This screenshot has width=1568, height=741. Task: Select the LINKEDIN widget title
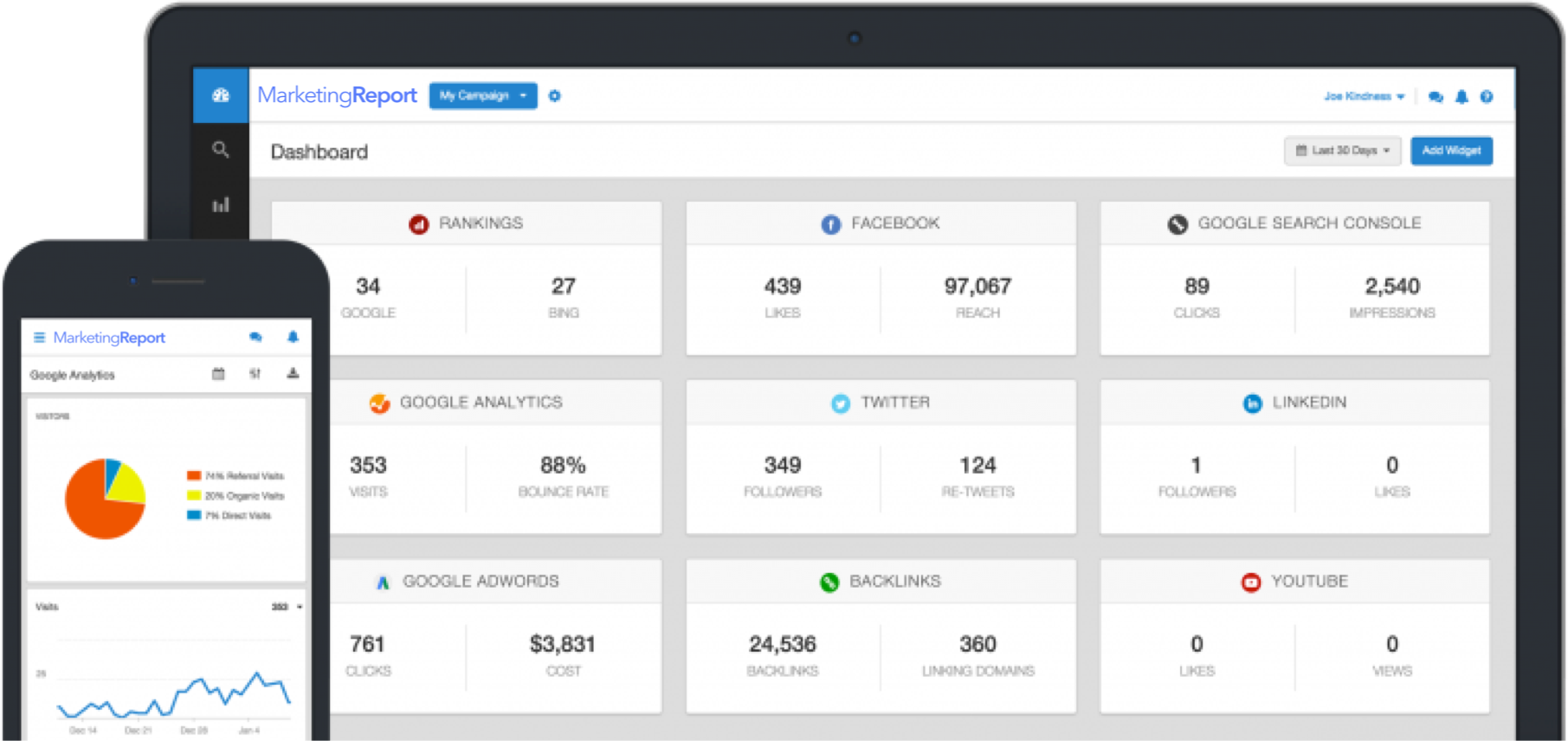point(1309,403)
